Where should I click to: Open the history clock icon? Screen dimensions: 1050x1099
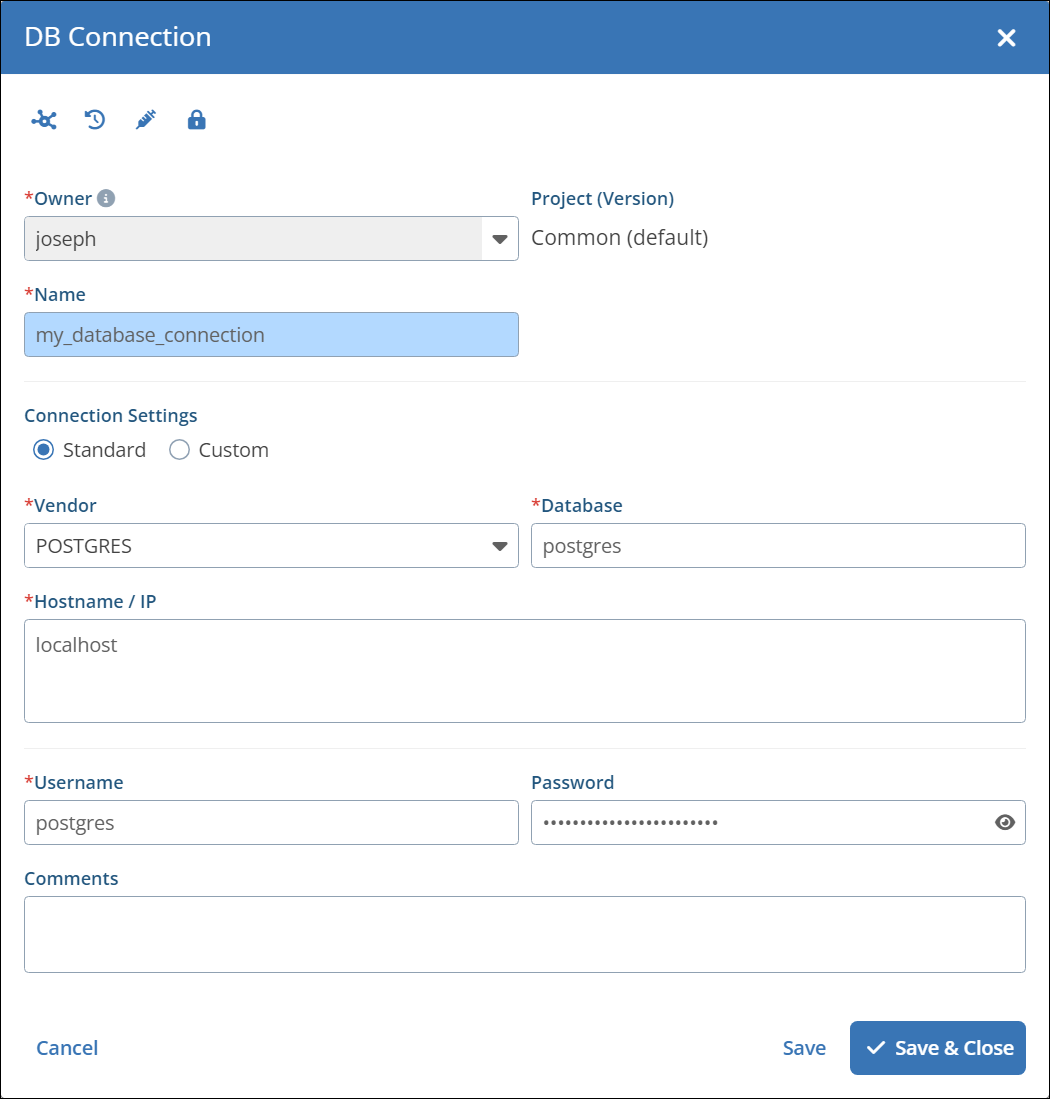[95, 121]
